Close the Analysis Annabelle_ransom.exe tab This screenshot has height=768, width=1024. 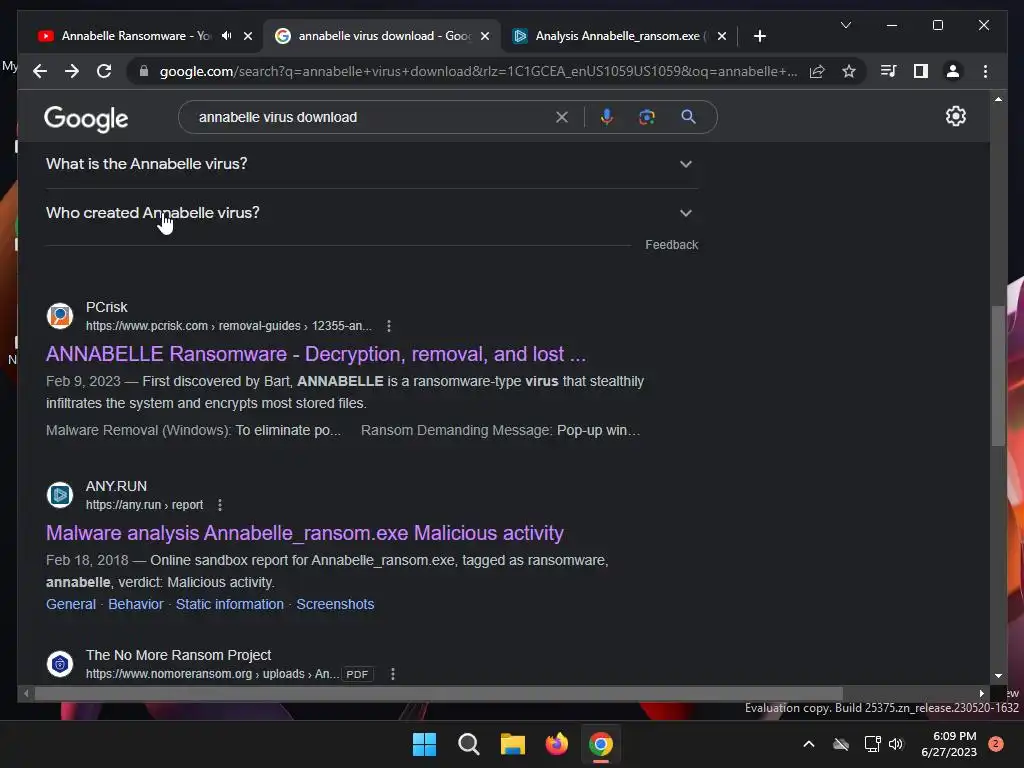(722, 36)
